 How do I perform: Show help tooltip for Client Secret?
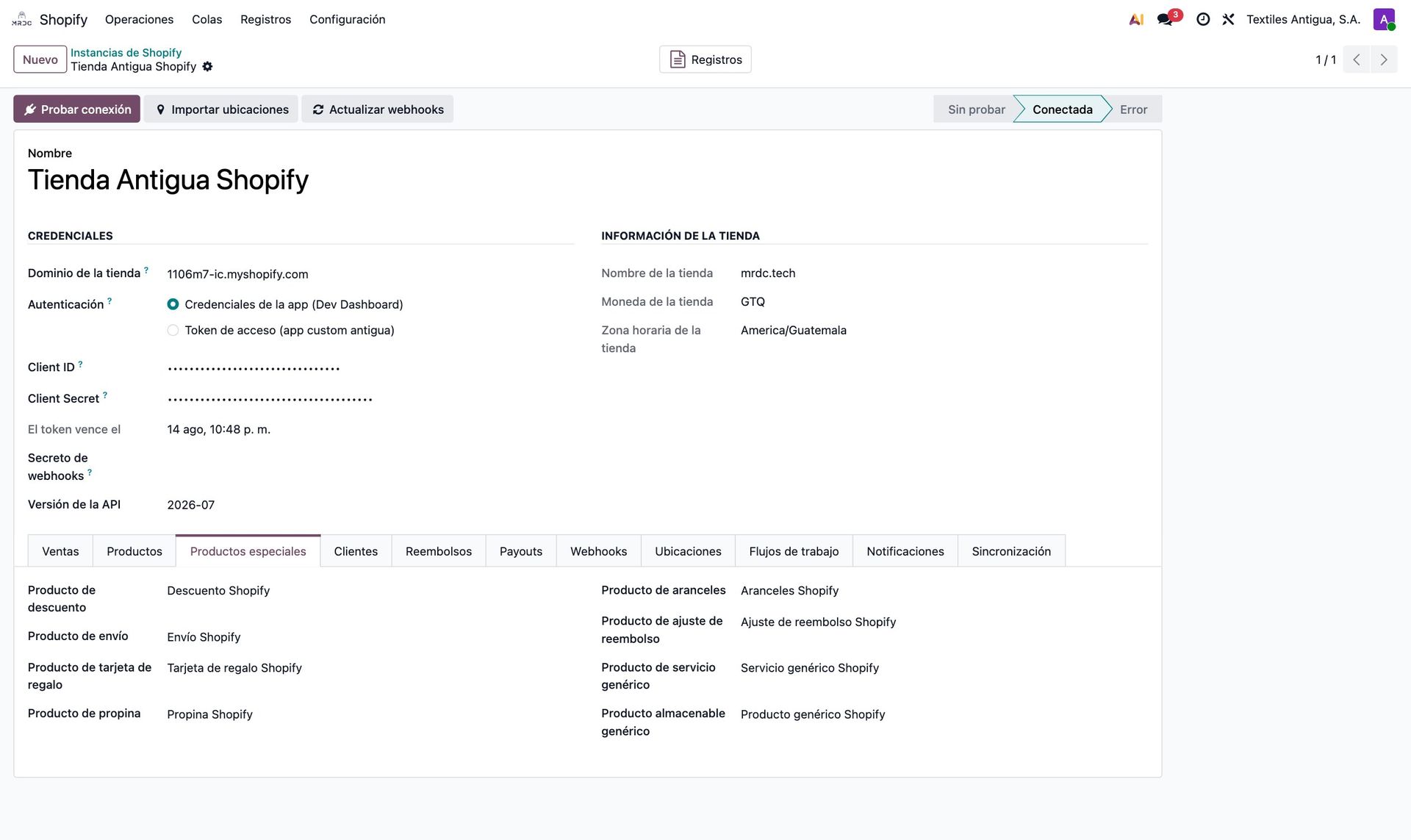(105, 395)
